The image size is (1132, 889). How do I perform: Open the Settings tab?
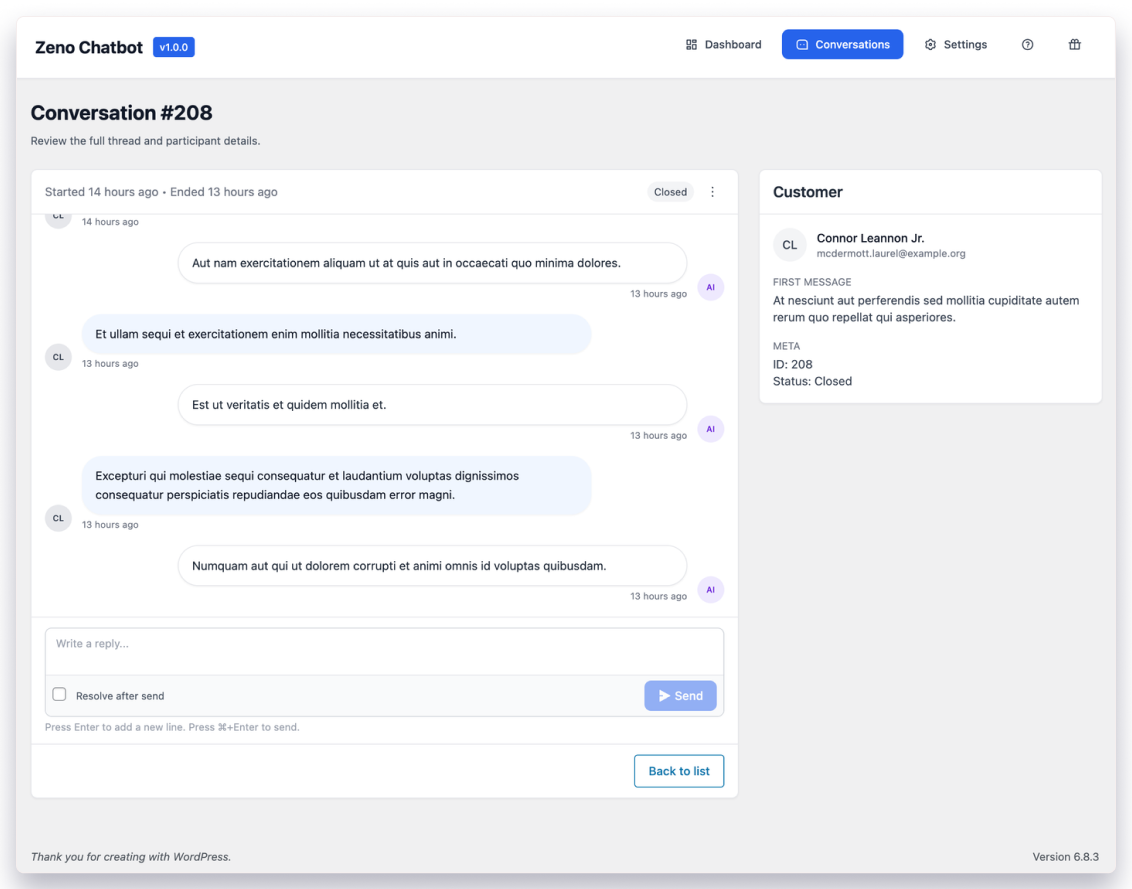(x=955, y=45)
